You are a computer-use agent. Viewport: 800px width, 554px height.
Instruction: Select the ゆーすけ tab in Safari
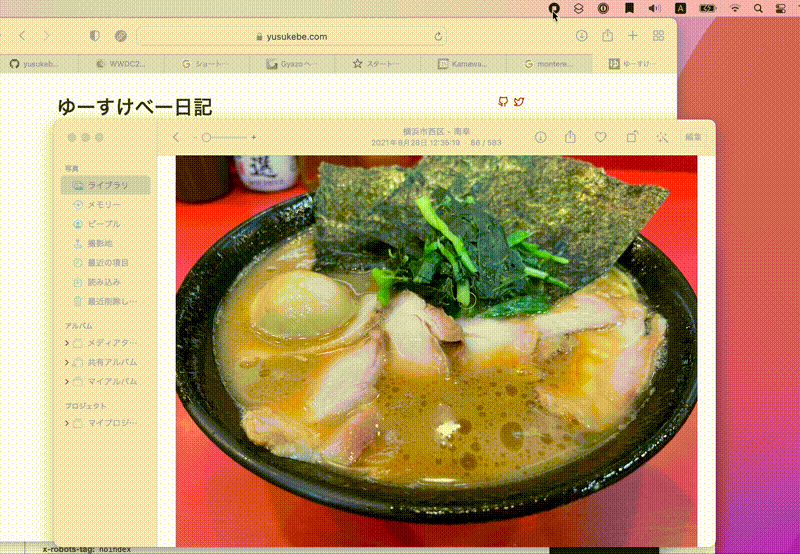point(635,64)
